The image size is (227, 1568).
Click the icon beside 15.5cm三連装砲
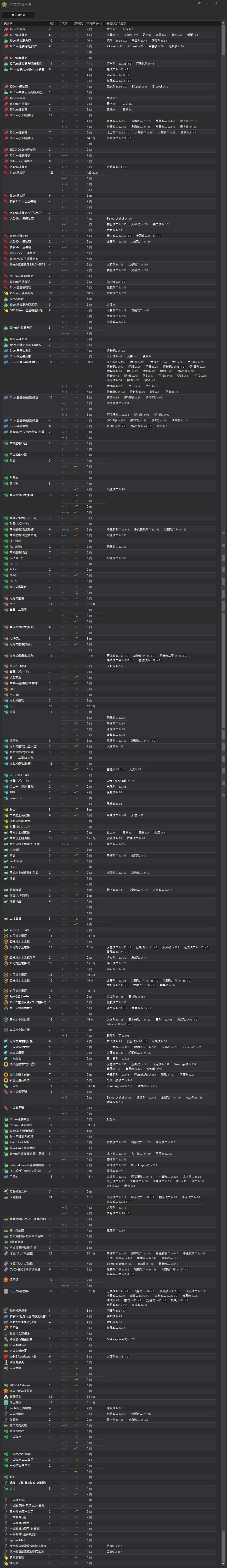(x=6, y=104)
